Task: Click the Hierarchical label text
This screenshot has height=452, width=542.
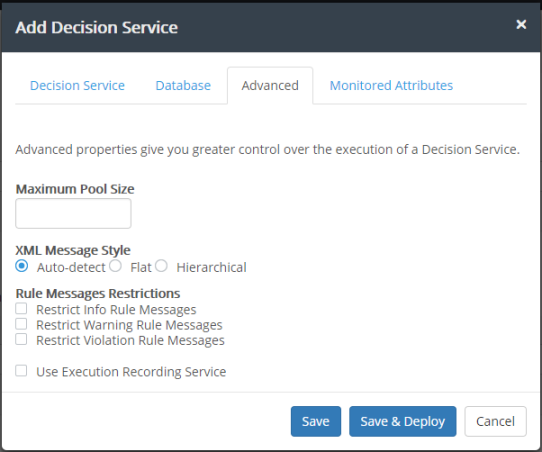Action: click(211, 267)
